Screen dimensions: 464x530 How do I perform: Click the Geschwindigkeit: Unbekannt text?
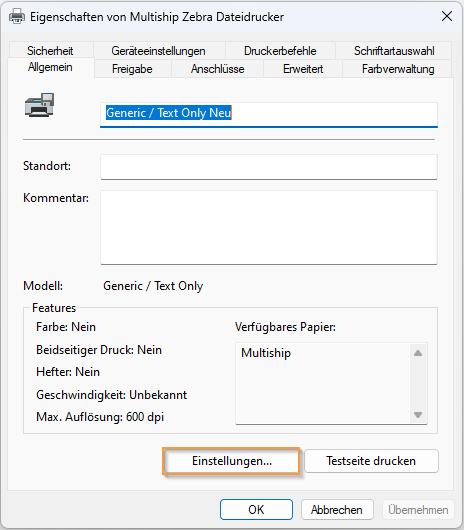coord(112,395)
